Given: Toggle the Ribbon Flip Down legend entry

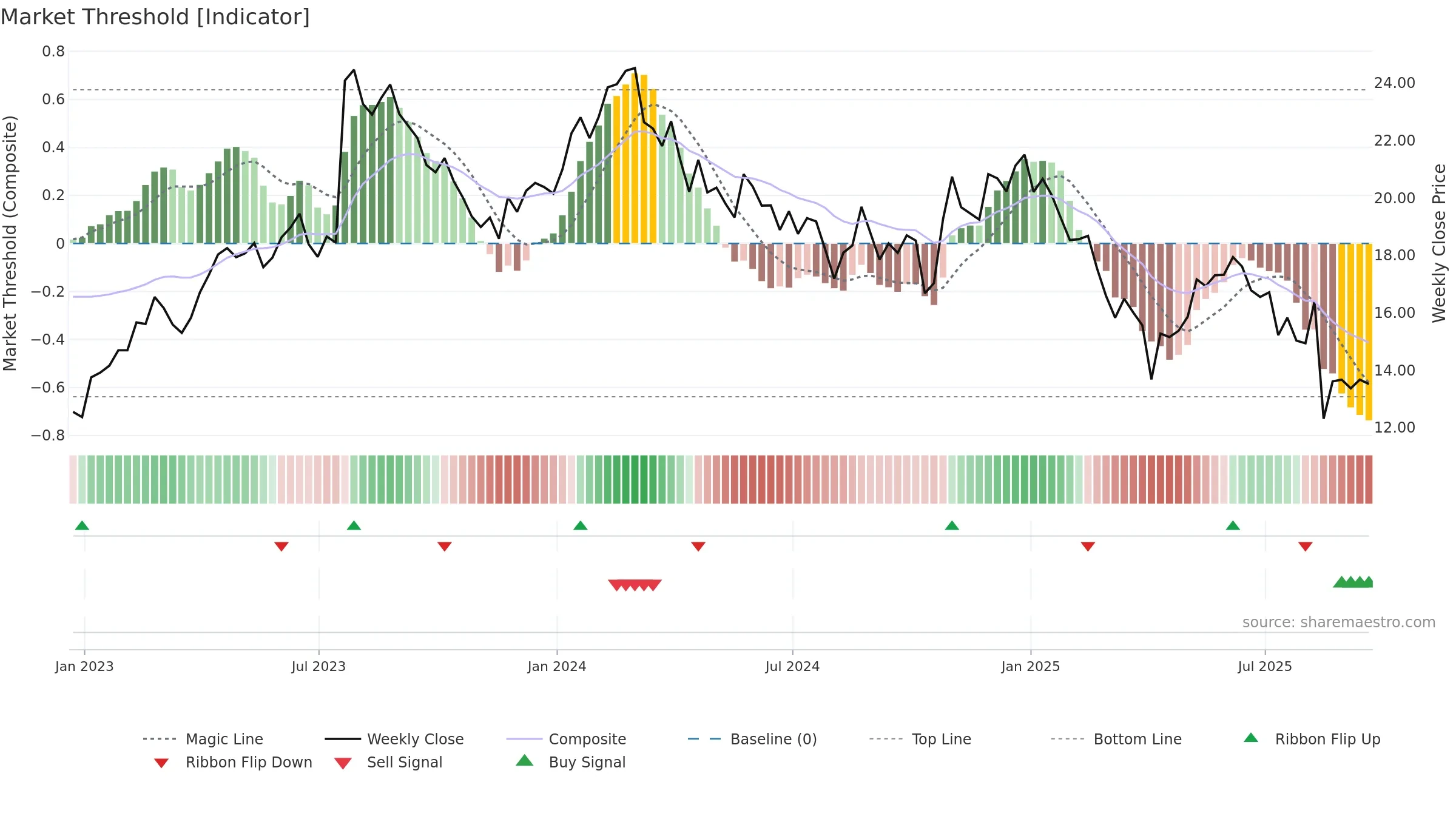Looking at the screenshot, I should [232, 762].
